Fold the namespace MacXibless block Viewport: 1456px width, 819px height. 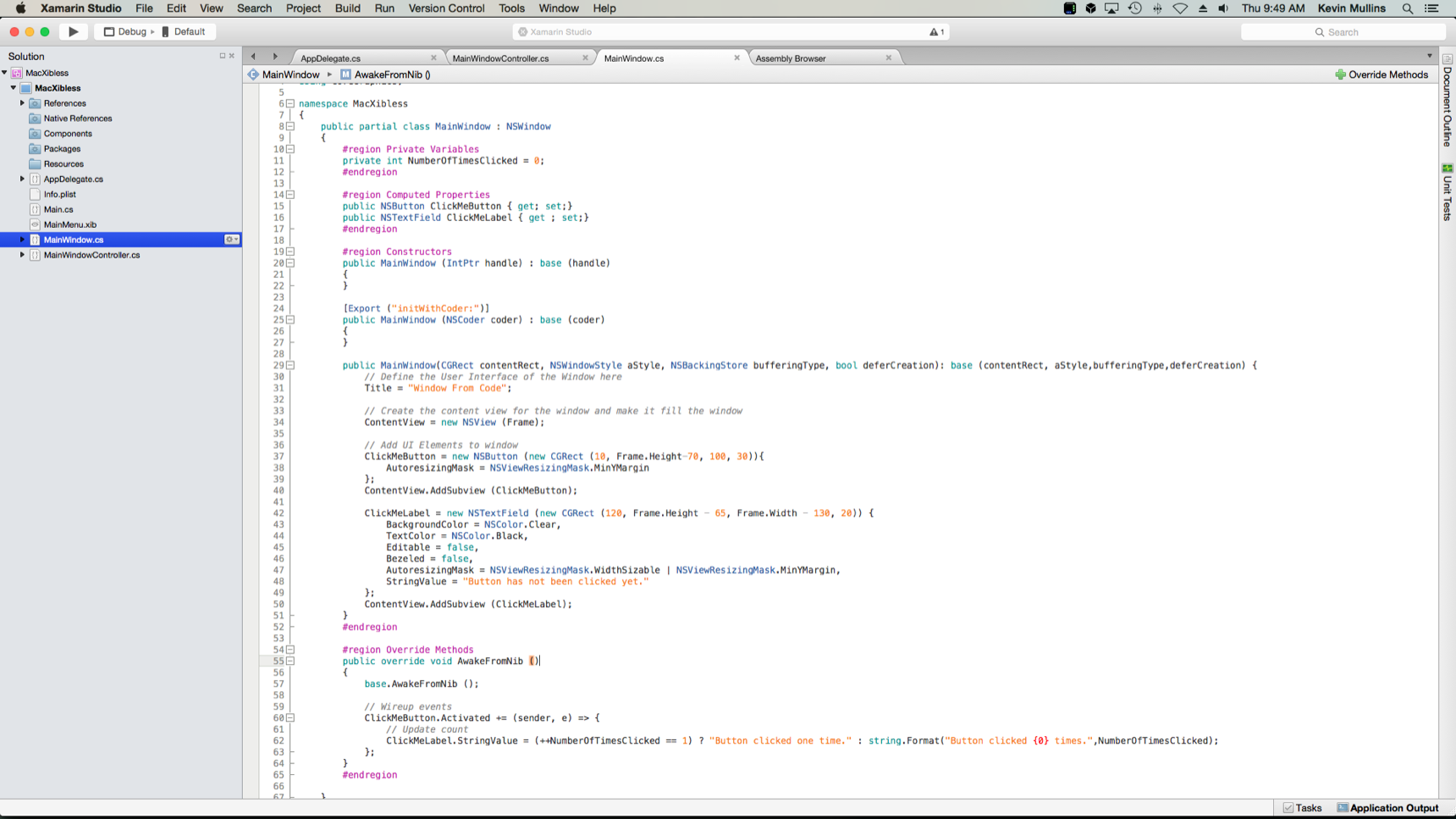pos(290,103)
